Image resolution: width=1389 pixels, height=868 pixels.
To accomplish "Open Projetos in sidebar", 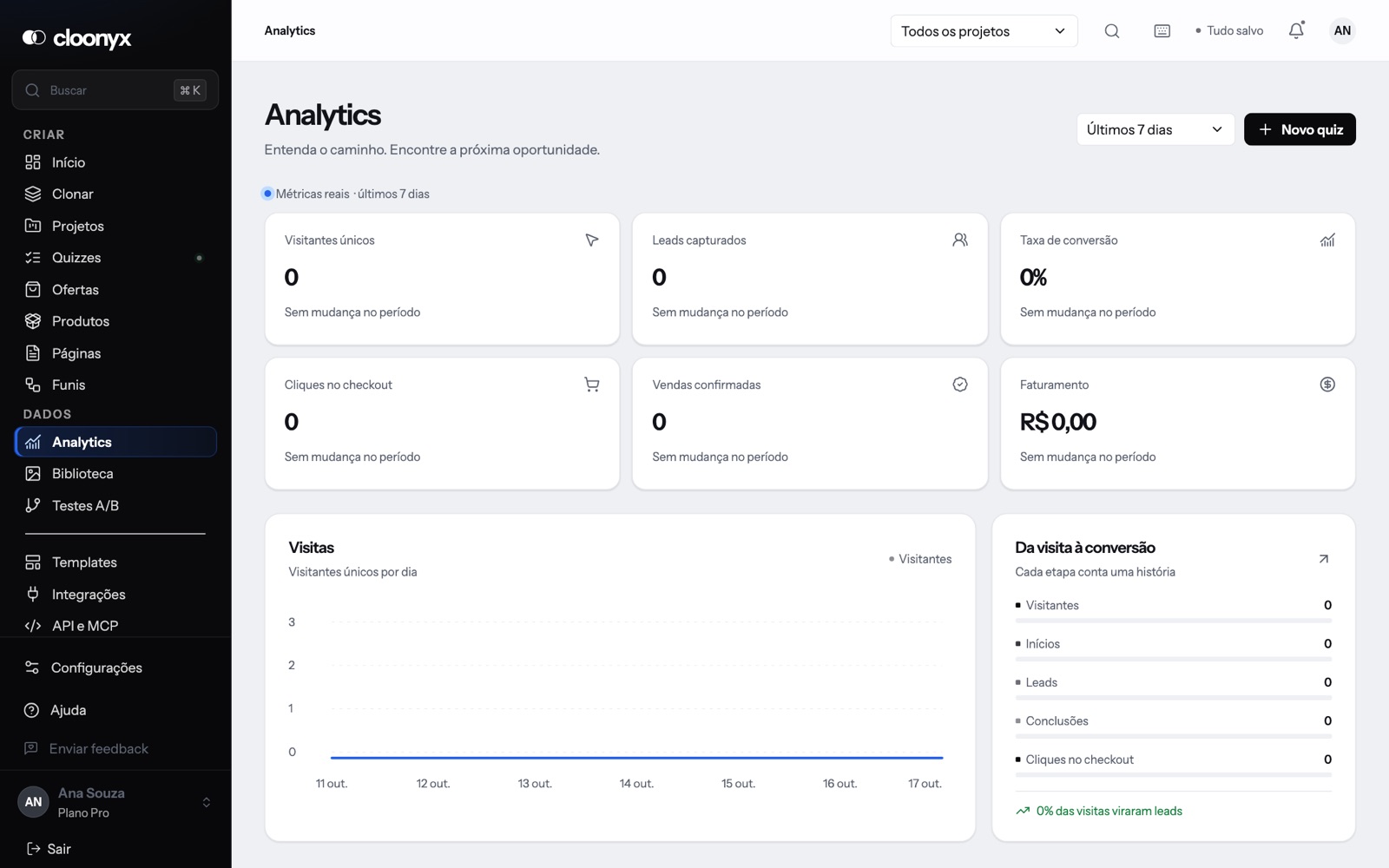I will (115, 226).
